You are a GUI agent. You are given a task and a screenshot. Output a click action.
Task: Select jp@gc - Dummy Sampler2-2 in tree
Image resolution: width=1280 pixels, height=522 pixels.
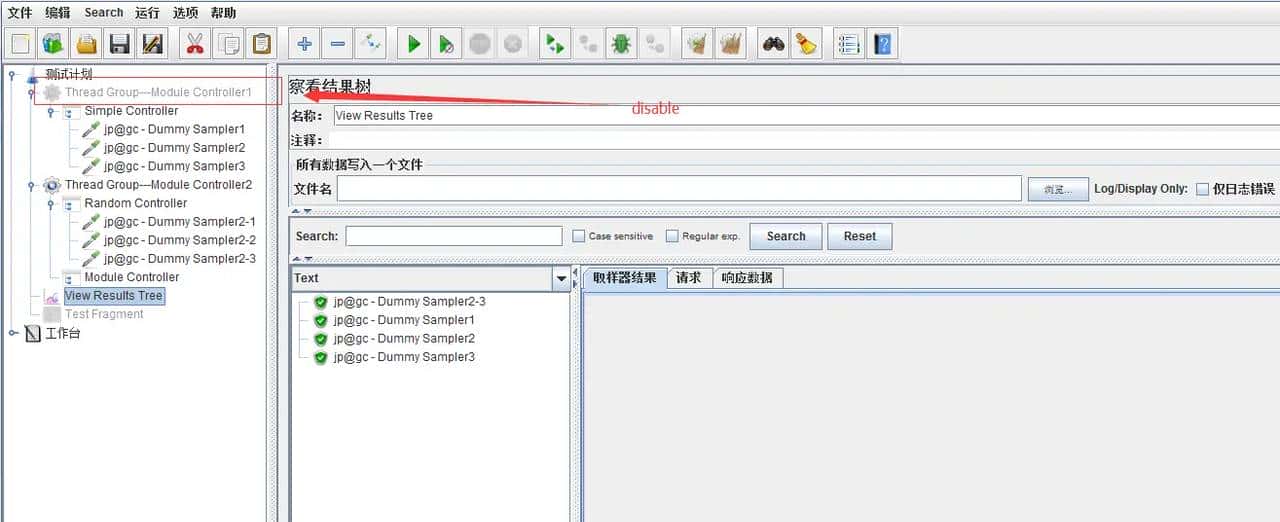point(180,240)
